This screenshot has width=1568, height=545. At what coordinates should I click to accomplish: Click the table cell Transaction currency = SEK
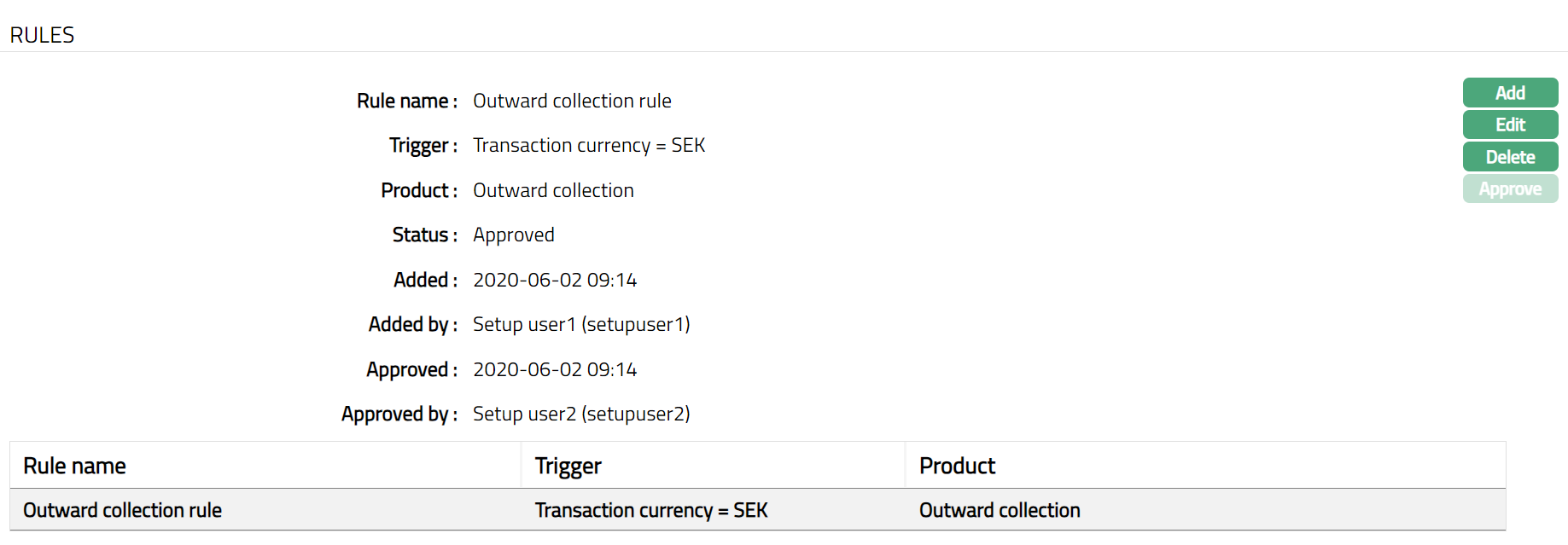(x=650, y=510)
